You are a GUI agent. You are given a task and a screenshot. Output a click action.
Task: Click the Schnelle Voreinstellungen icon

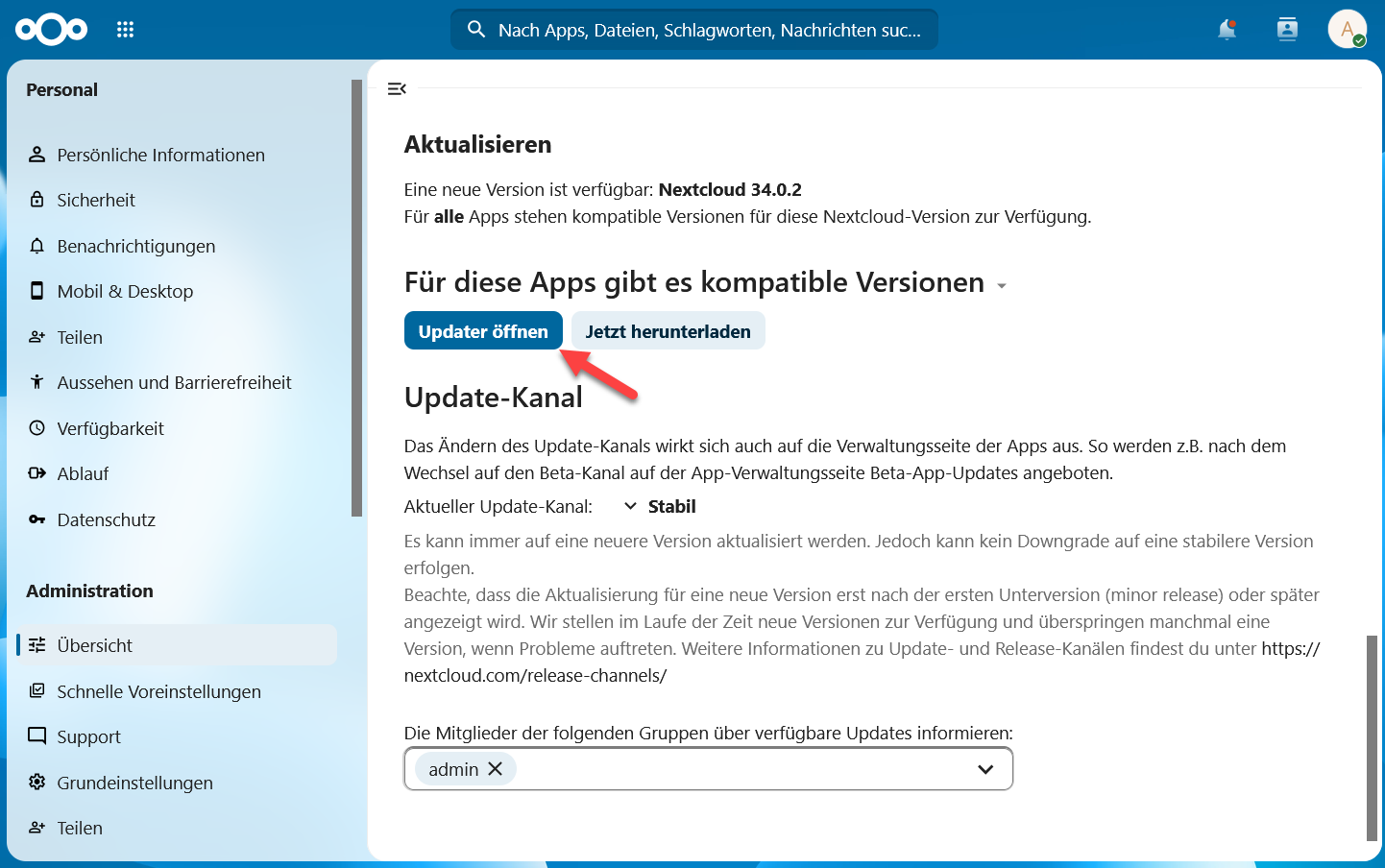(36, 691)
